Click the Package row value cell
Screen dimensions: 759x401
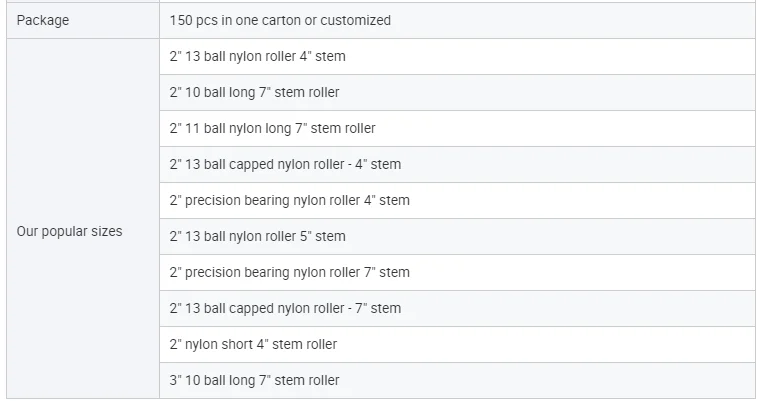click(457, 20)
